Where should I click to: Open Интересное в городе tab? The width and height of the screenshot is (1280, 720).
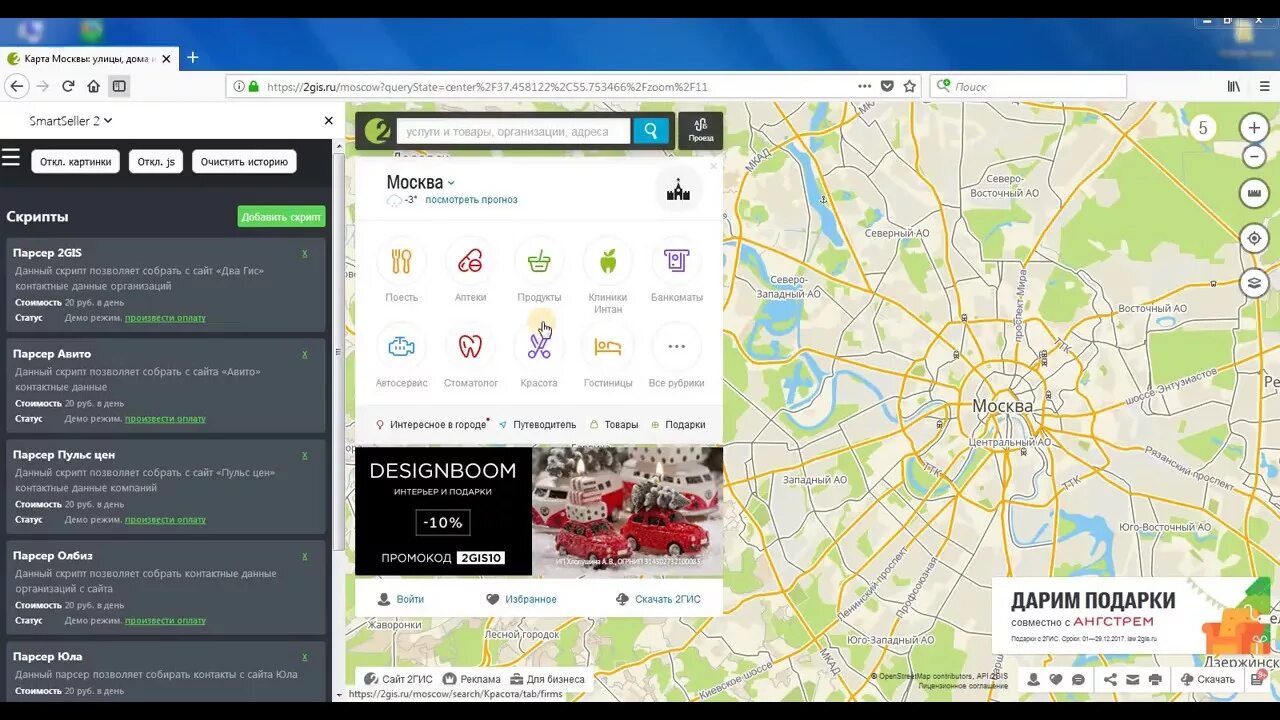point(431,424)
